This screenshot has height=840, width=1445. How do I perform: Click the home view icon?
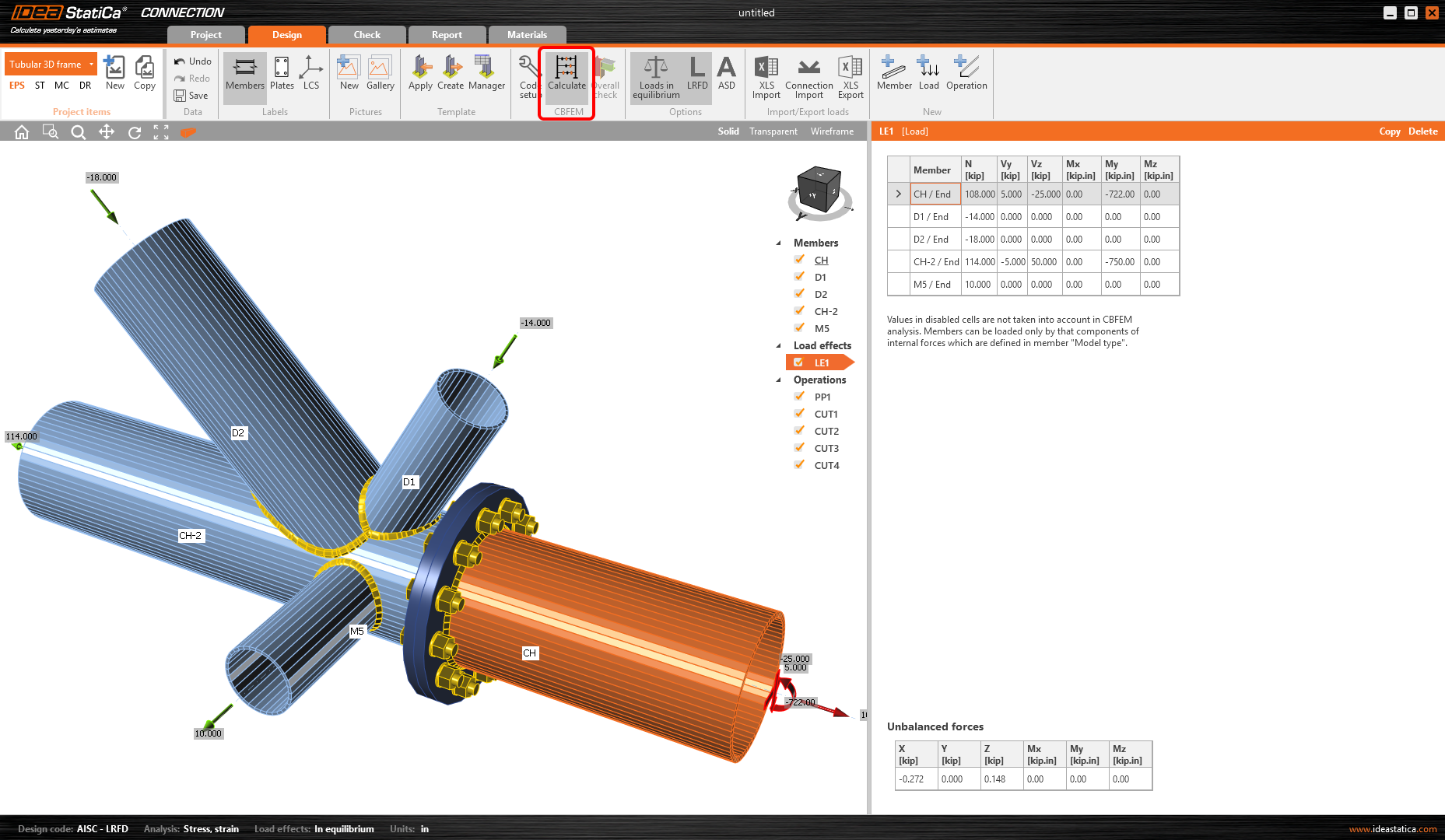pos(22,132)
